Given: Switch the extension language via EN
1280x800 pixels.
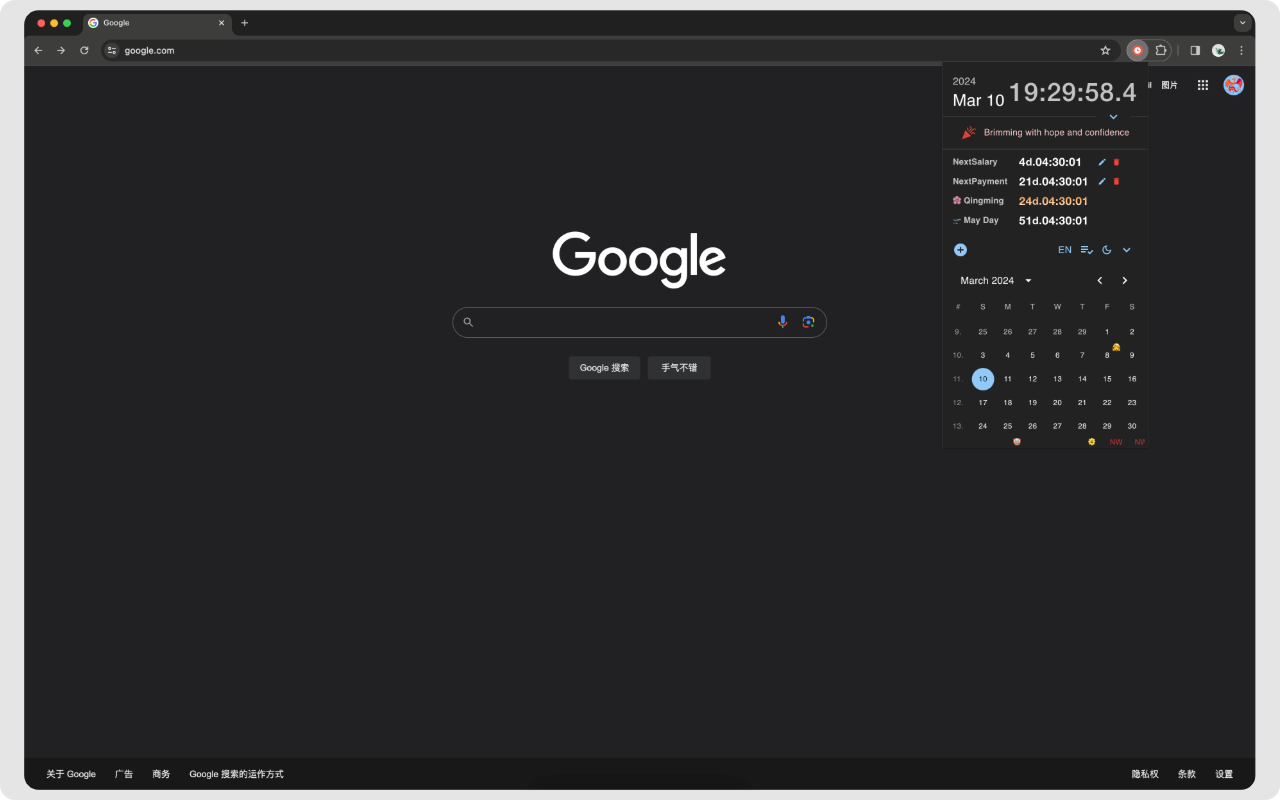Looking at the screenshot, I should (1064, 250).
